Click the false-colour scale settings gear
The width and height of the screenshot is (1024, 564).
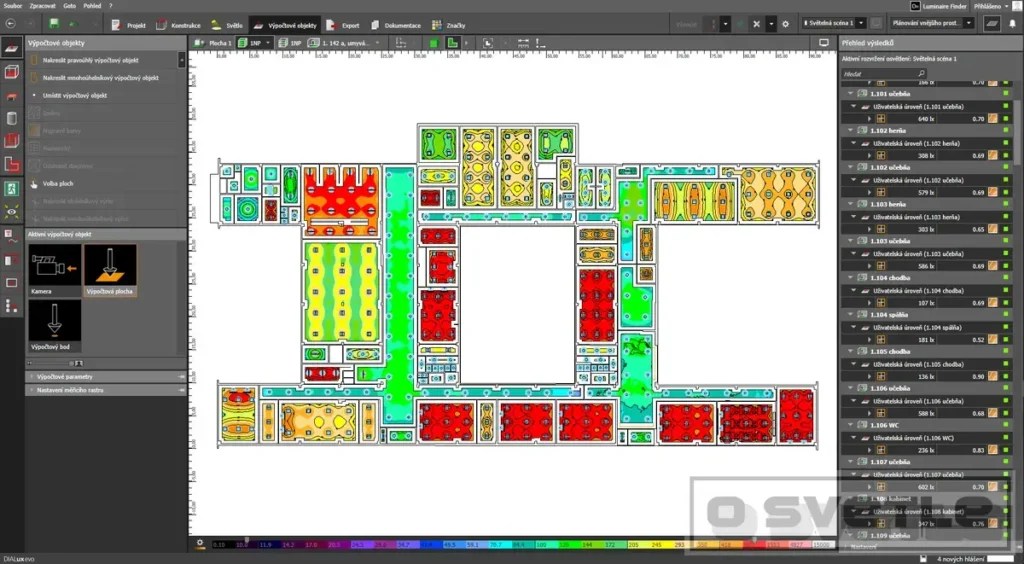tap(200, 543)
